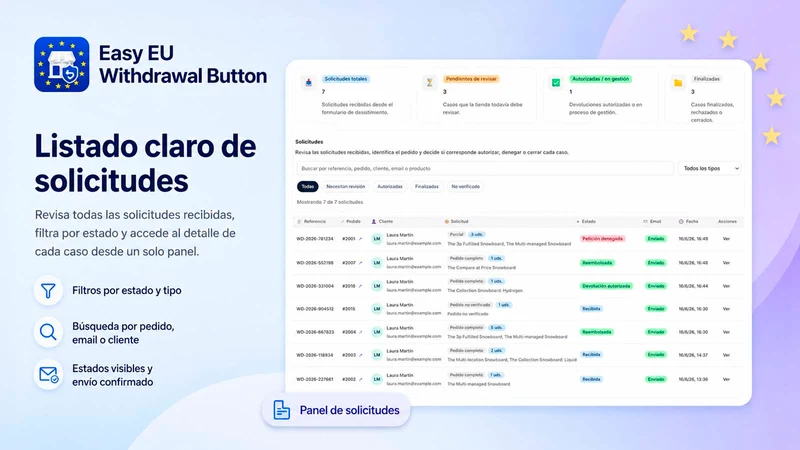The width and height of the screenshot is (800, 450).
Task: Click the Panel de solicitudes button
Action: [336, 410]
